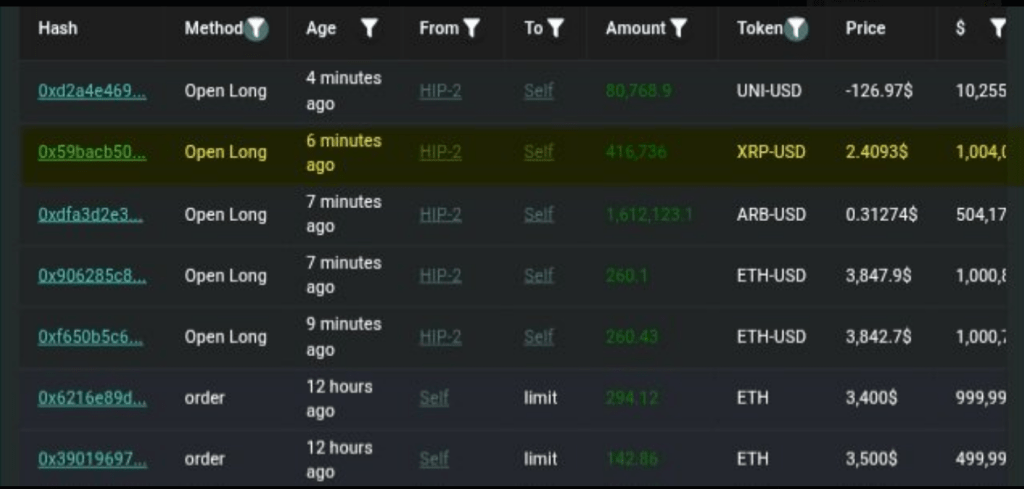
Task: Open order hash 0x39019697
Action: pos(92,459)
